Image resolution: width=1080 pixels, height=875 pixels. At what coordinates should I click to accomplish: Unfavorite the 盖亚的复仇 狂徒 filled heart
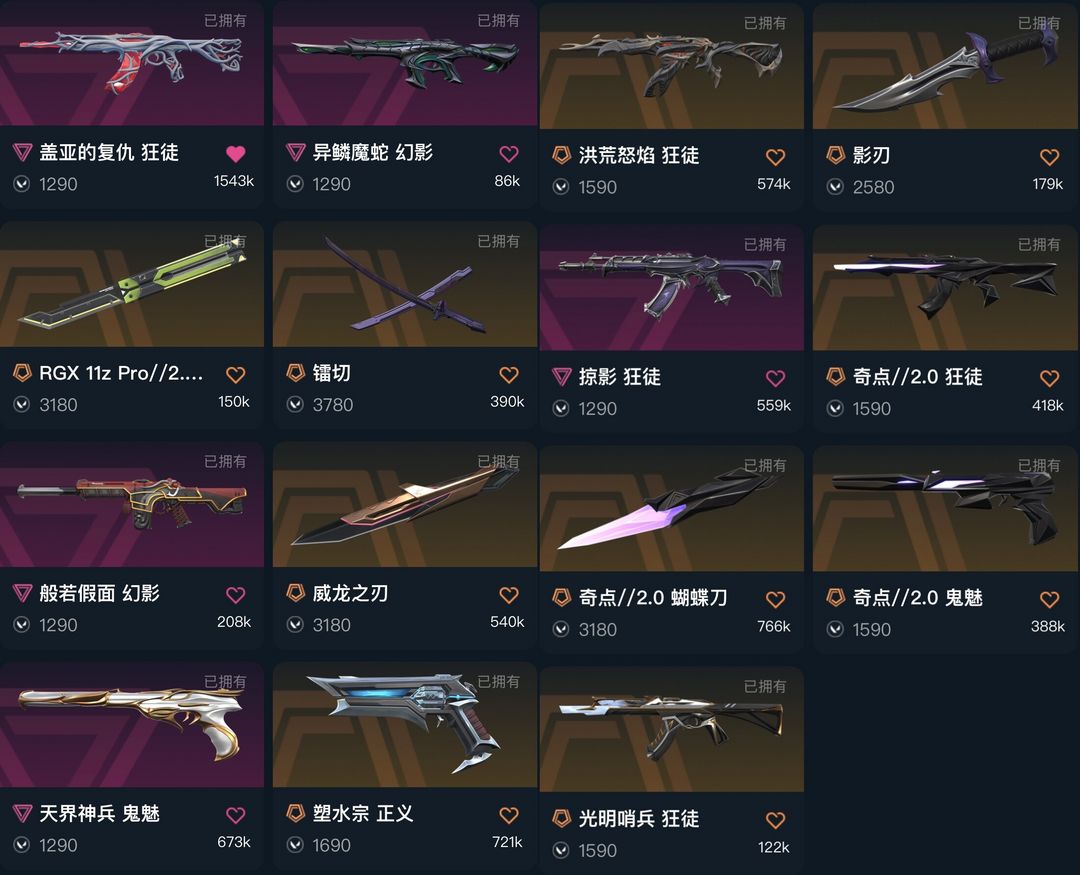(x=236, y=154)
